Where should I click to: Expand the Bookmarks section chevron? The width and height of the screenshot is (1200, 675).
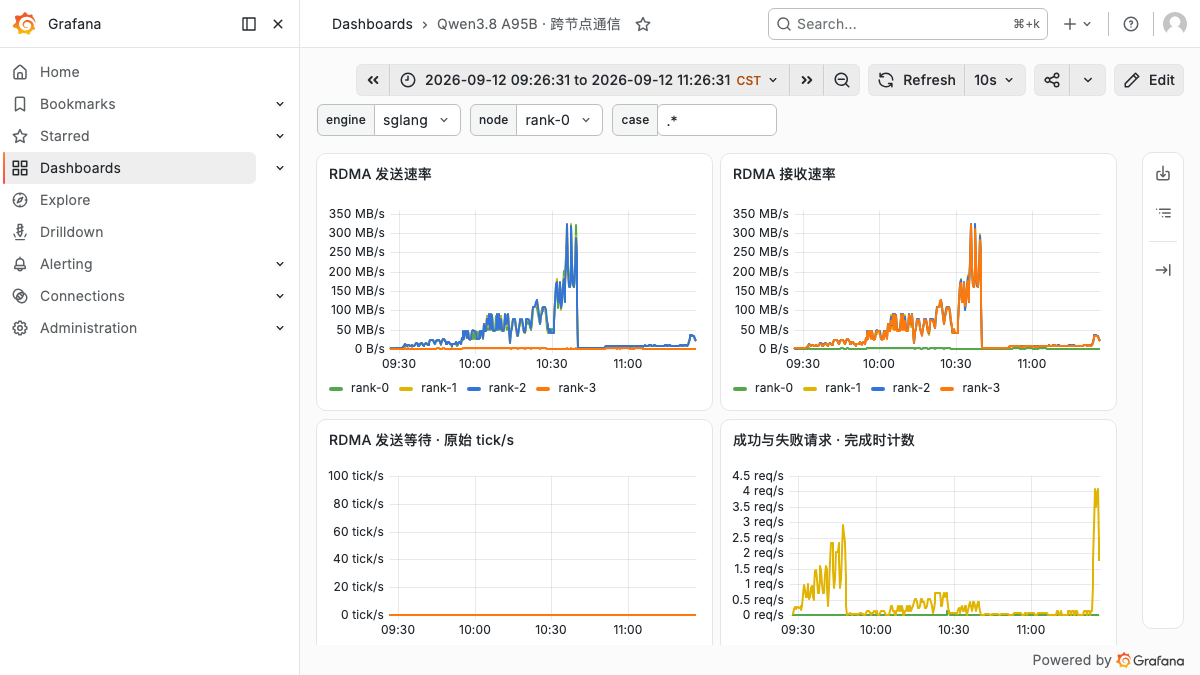(280, 104)
